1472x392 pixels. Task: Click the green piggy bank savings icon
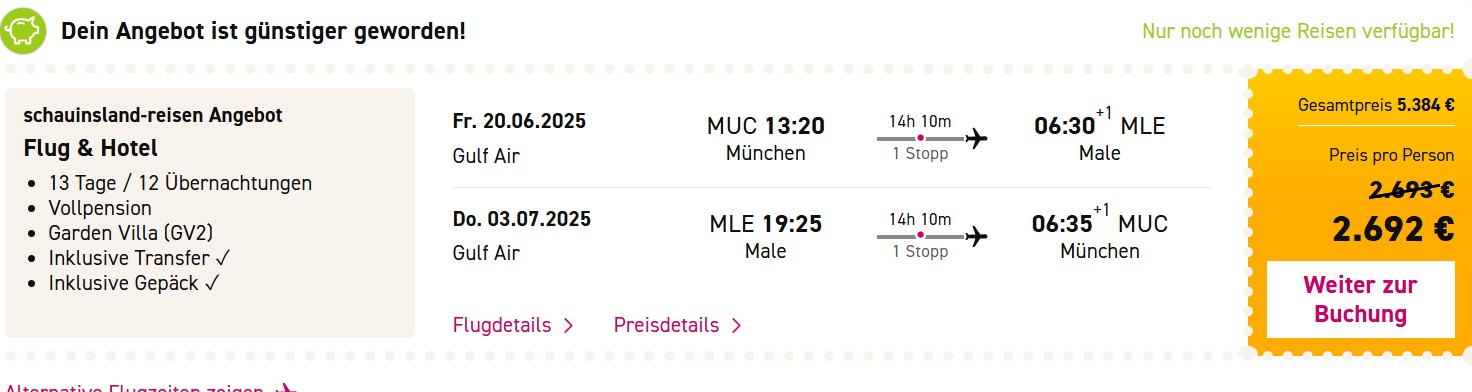coord(23,31)
